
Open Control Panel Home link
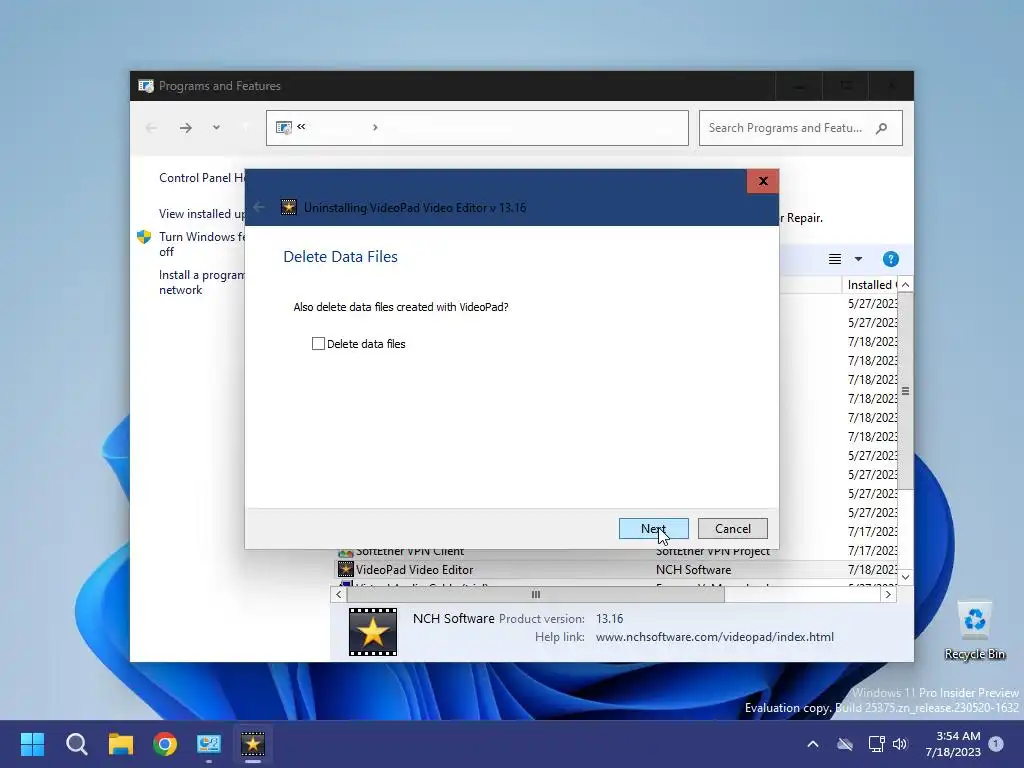202,178
